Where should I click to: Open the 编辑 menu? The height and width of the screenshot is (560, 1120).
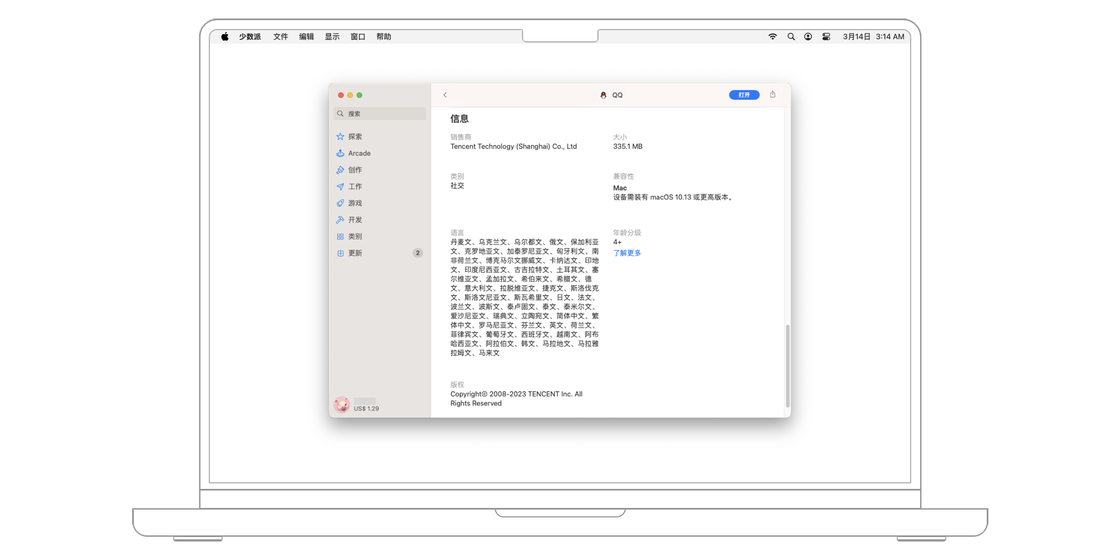pos(306,36)
